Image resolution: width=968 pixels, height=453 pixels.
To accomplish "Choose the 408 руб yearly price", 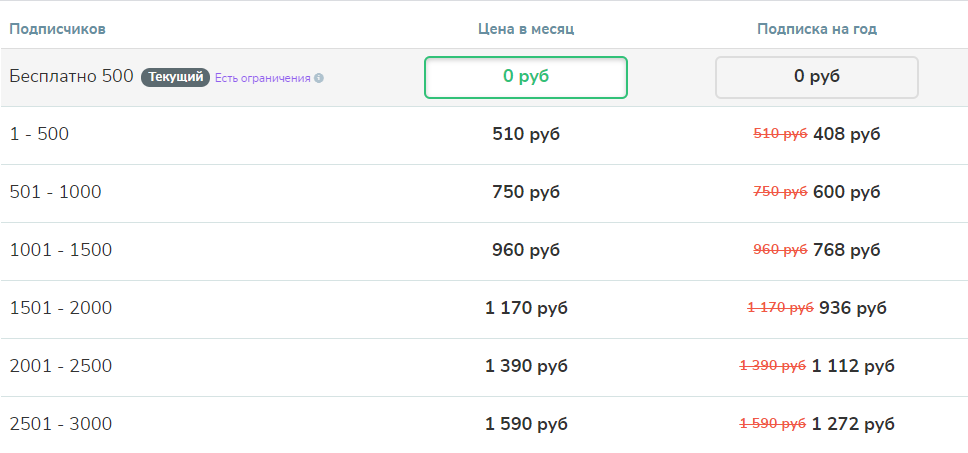I will (846, 134).
